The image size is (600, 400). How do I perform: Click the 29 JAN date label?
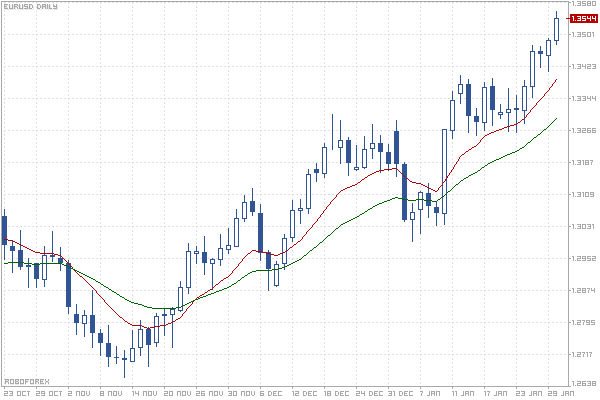point(561,393)
